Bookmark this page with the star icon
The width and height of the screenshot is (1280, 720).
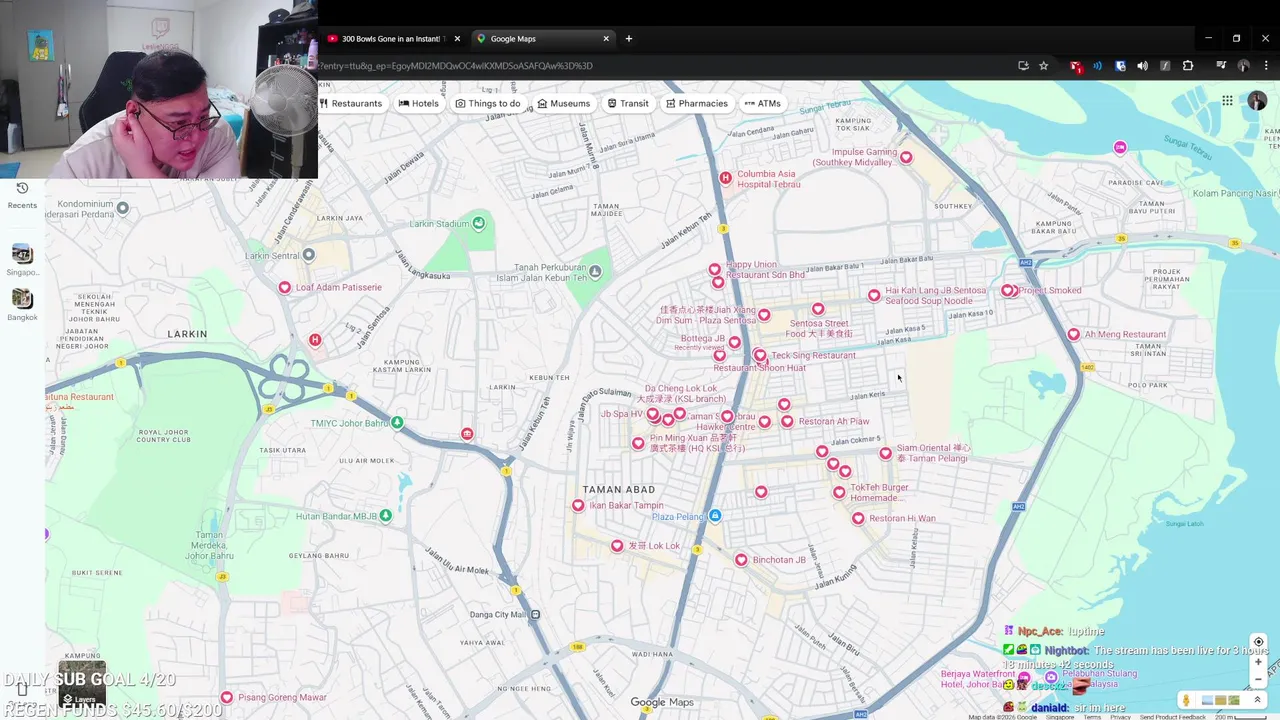click(1044, 66)
